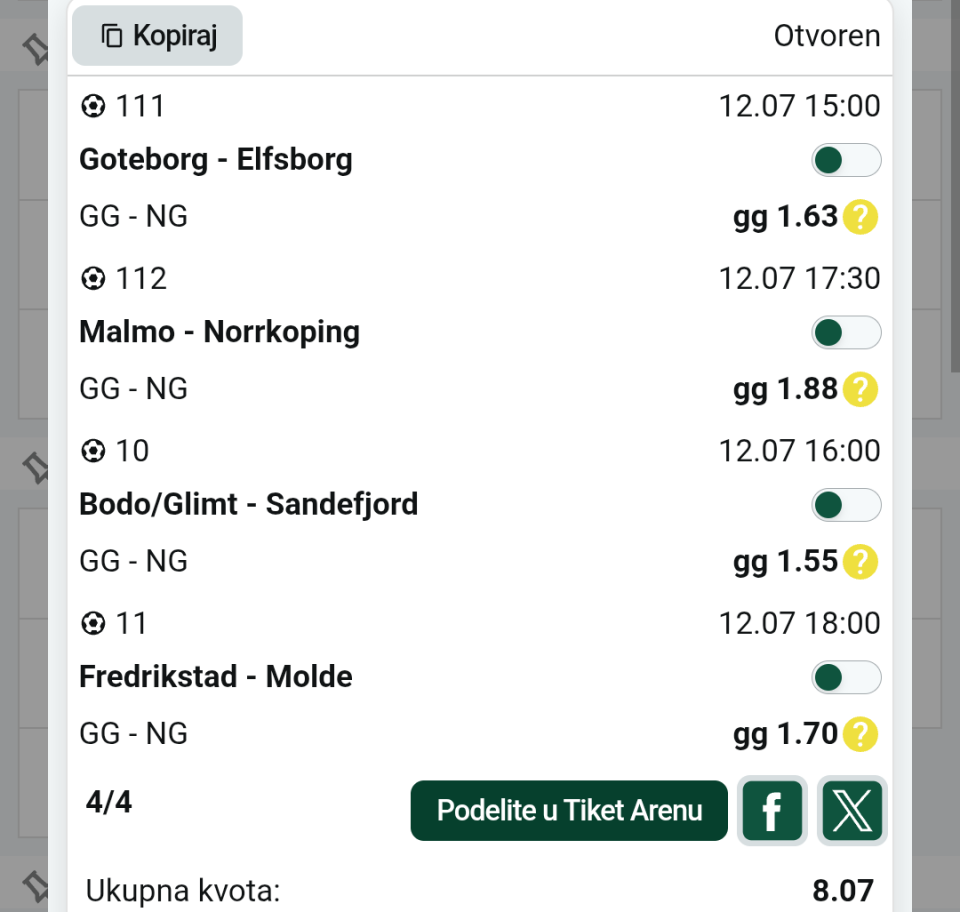This screenshot has width=960, height=912.
Task: Click the middle pin icon on left edge
Action: (36, 468)
